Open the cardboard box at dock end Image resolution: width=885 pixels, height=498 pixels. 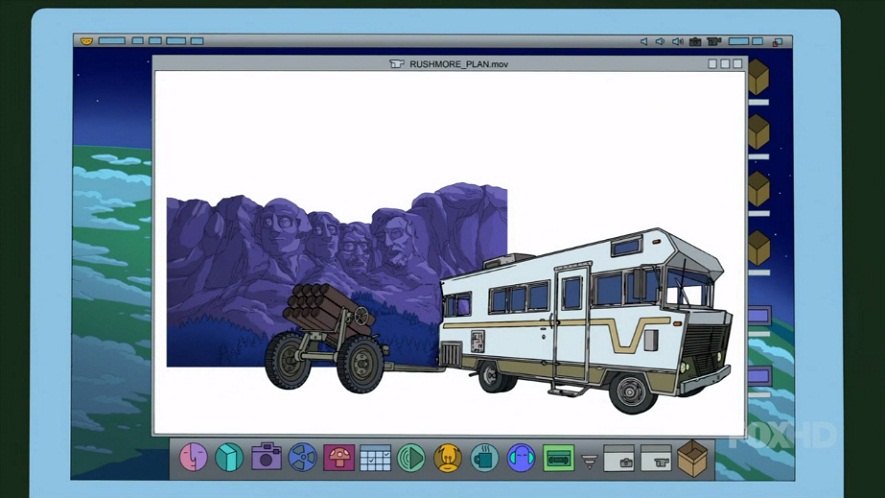click(x=693, y=458)
